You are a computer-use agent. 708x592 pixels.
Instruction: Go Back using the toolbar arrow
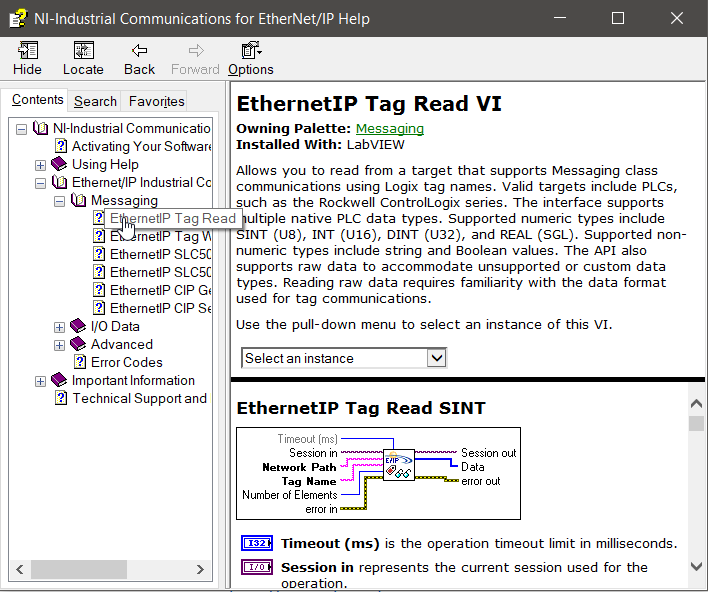pyautogui.click(x=140, y=51)
